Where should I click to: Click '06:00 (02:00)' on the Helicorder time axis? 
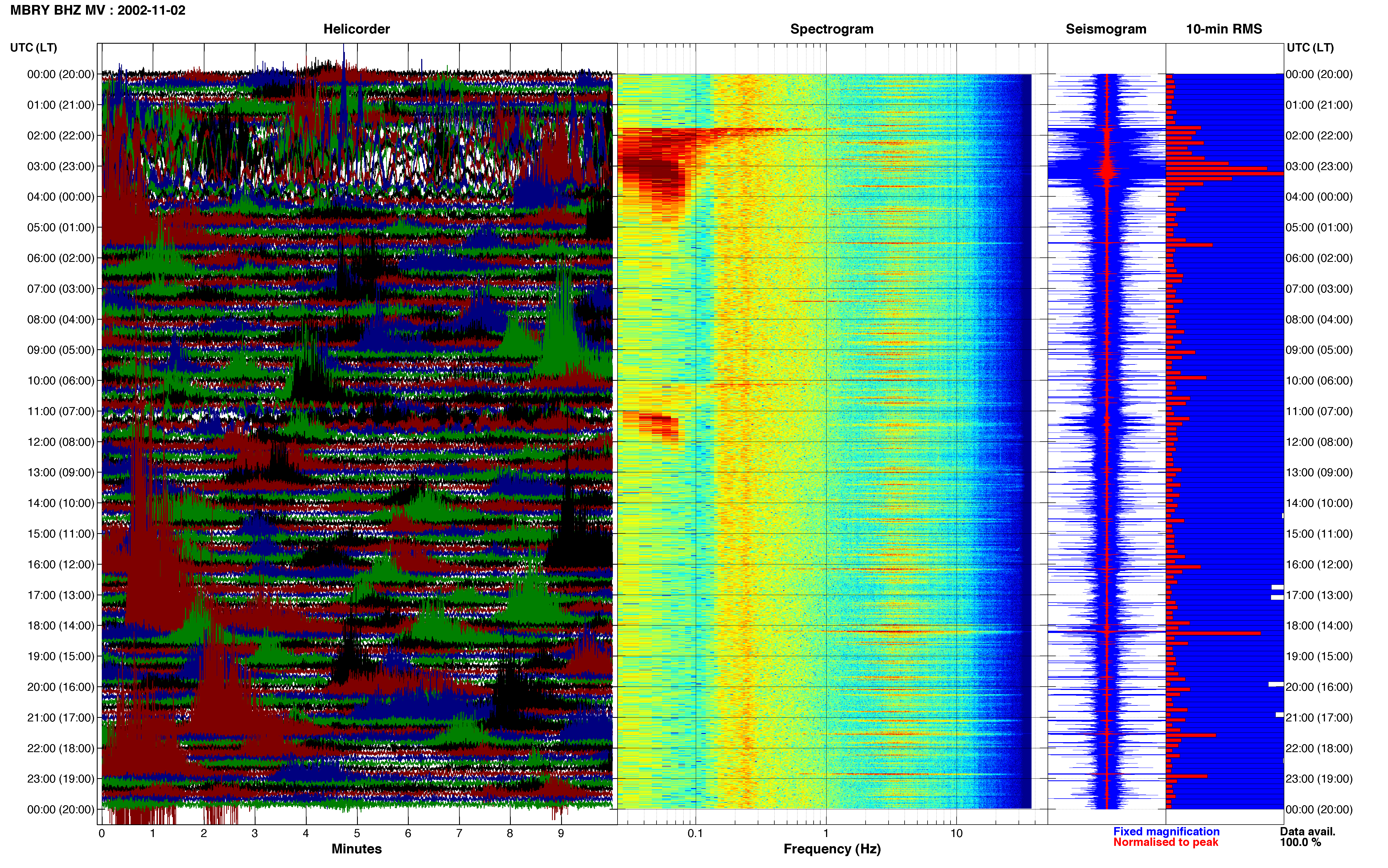[61, 258]
